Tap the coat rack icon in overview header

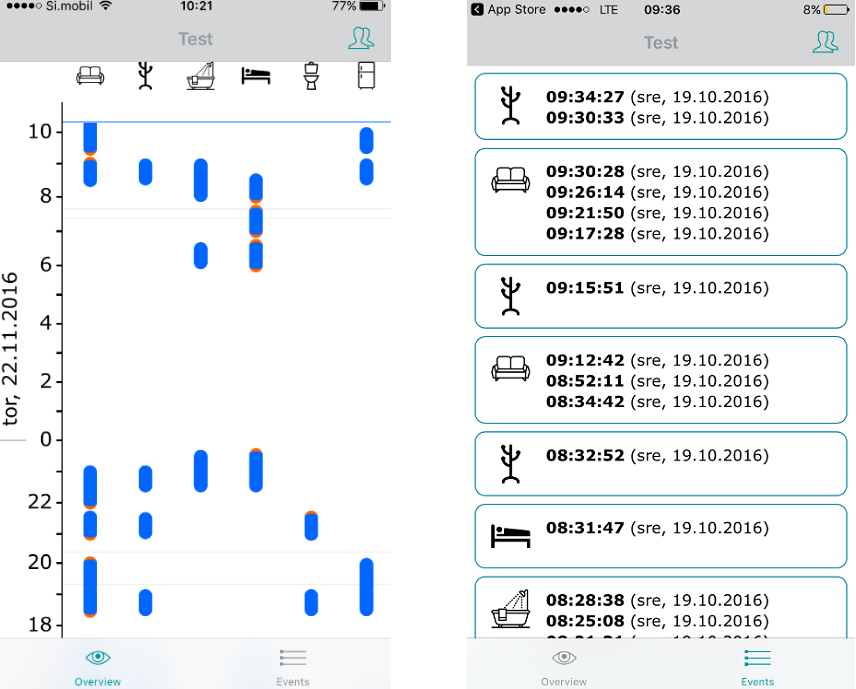(145, 75)
